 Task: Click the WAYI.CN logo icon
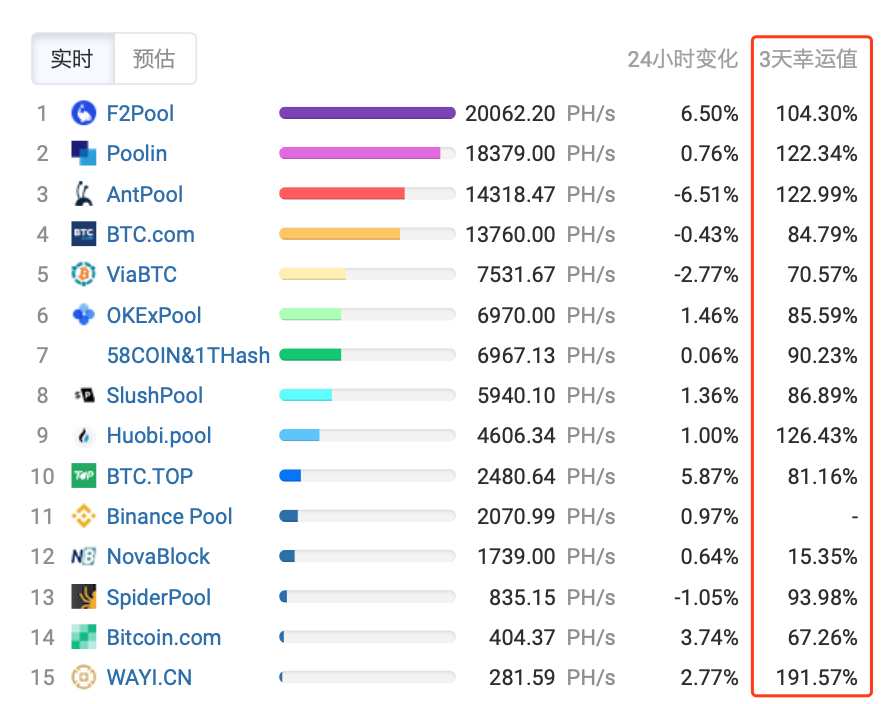(83, 677)
